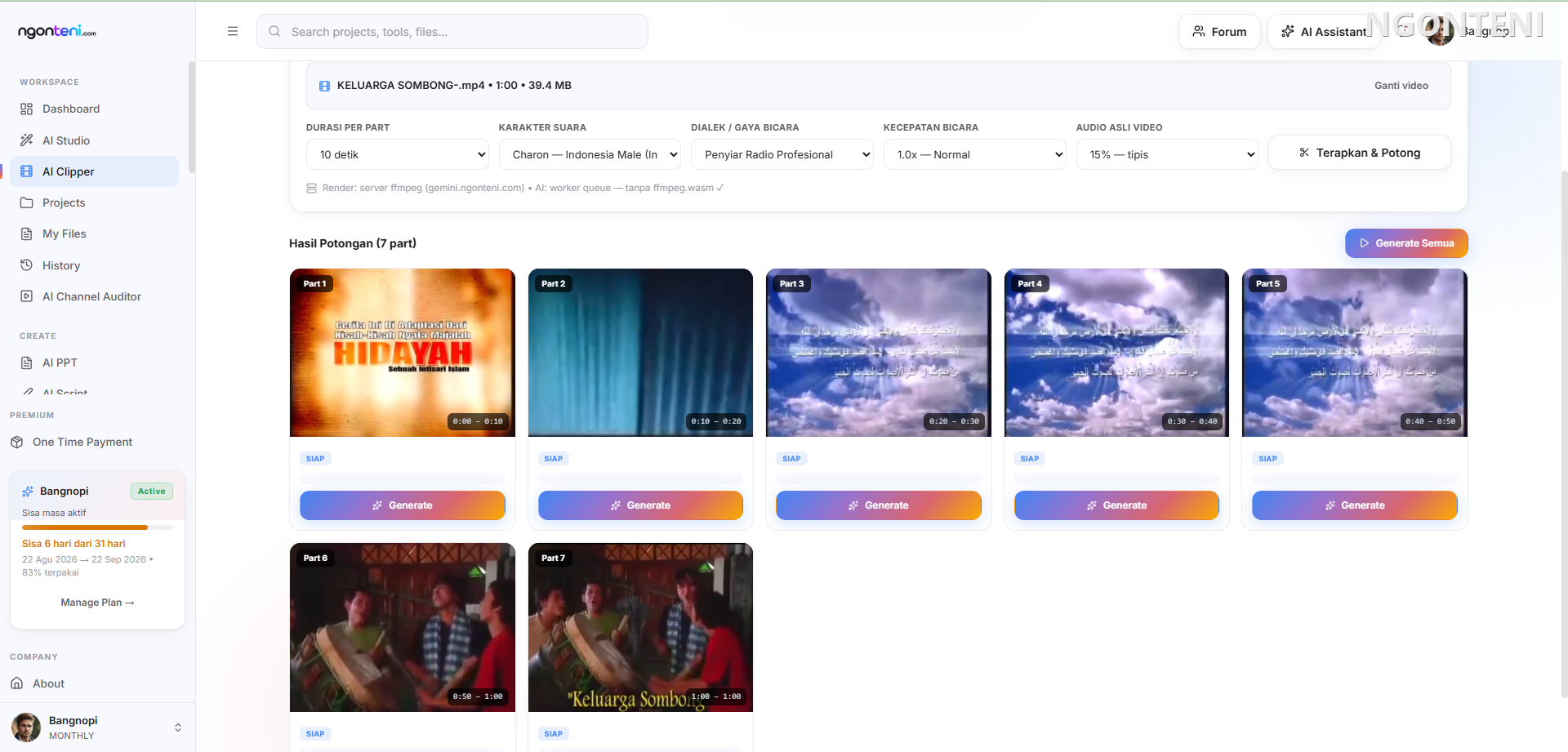
Task: Click the Bangnopi plan sparkle icon
Action: 28,491
